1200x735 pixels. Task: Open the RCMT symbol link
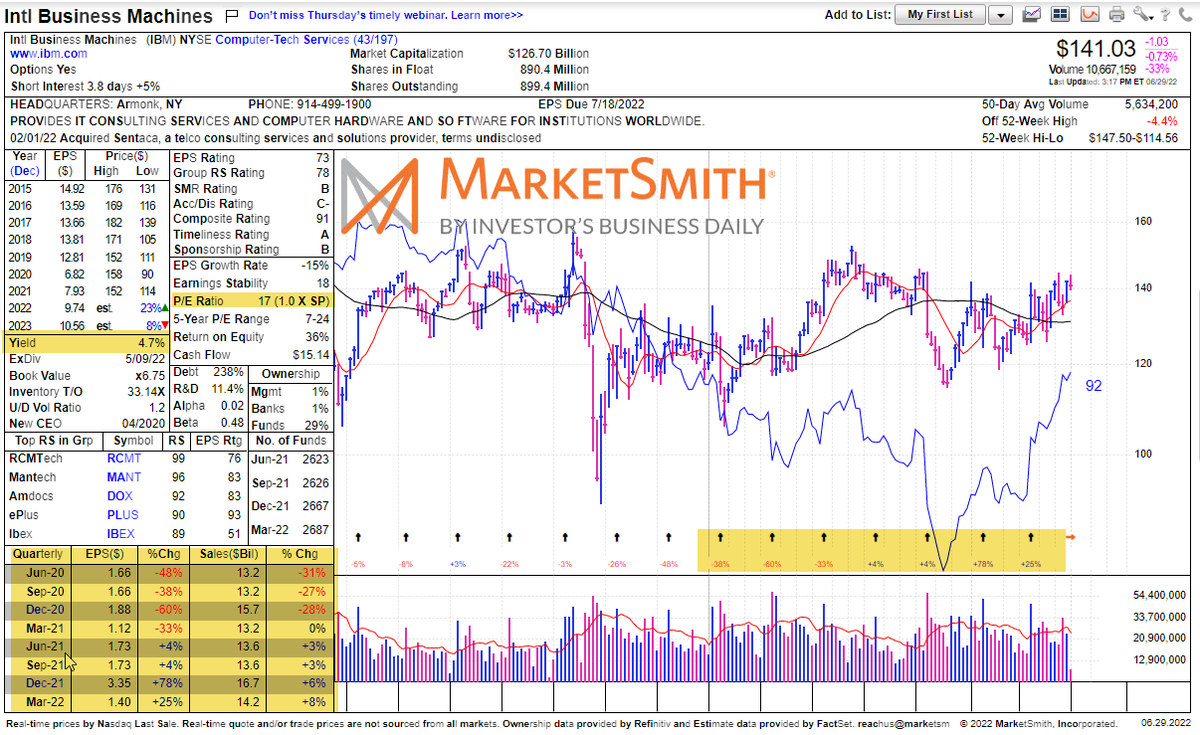[x=126, y=457]
